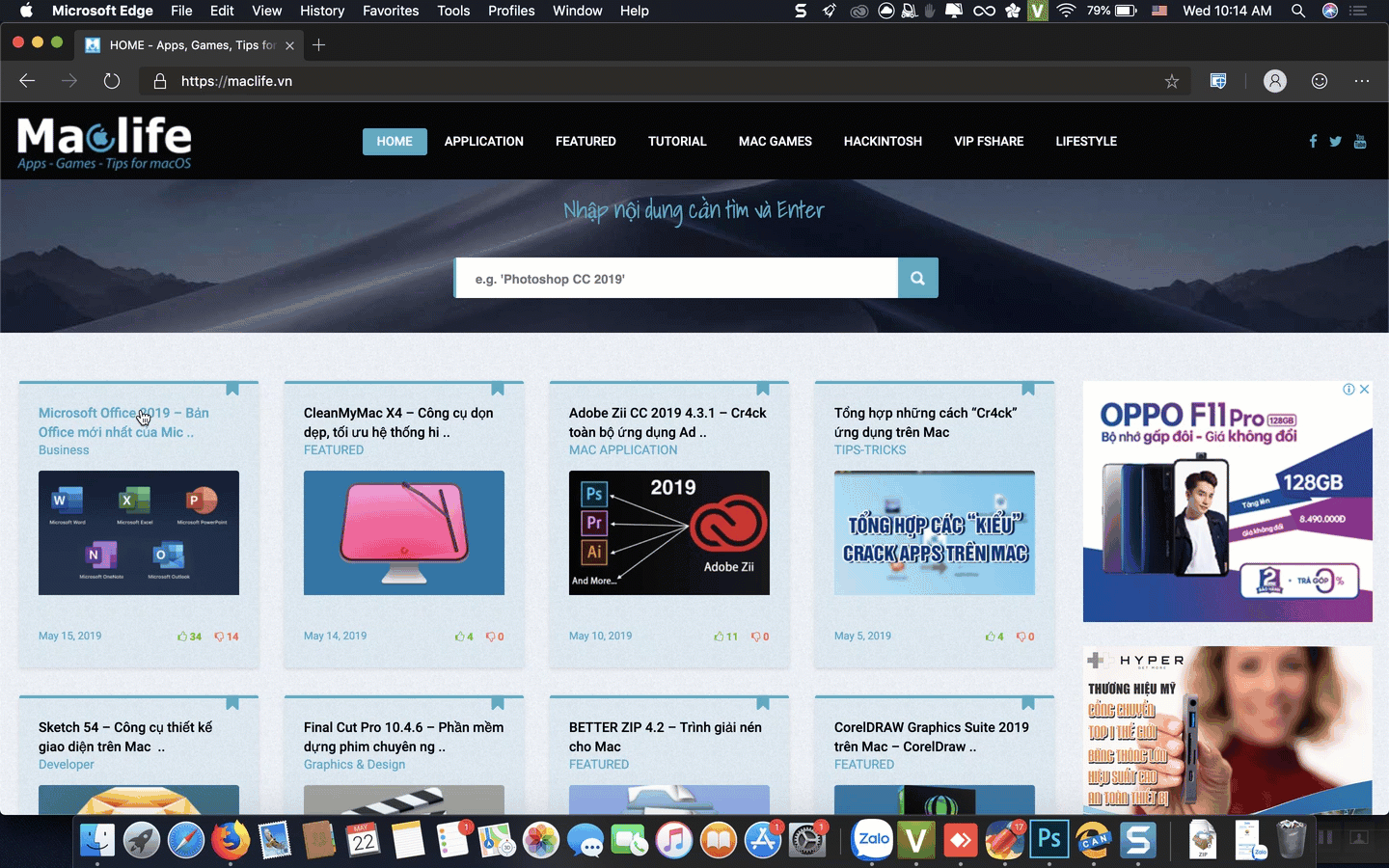1389x868 pixels.
Task: Open the Tools menu in the menu bar
Action: click(x=453, y=12)
